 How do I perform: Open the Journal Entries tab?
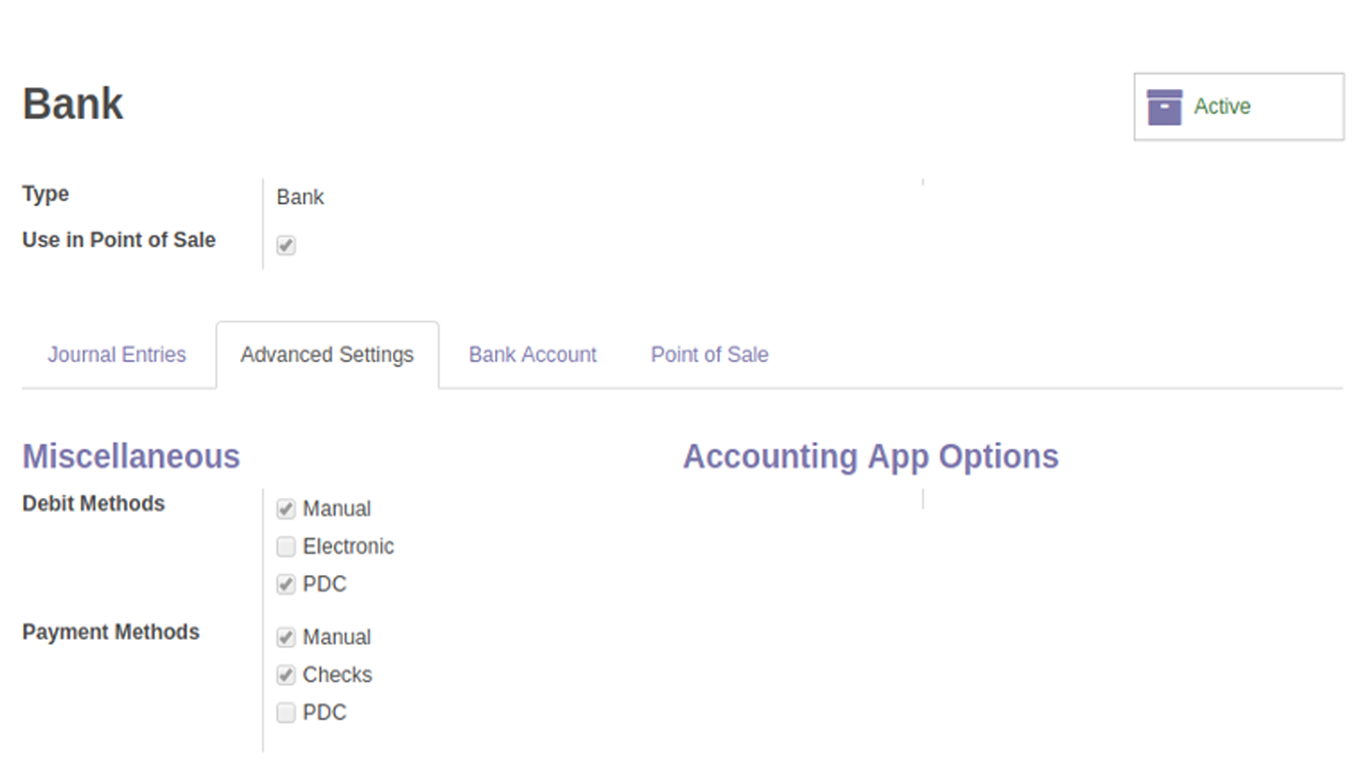click(x=117, y=355)
